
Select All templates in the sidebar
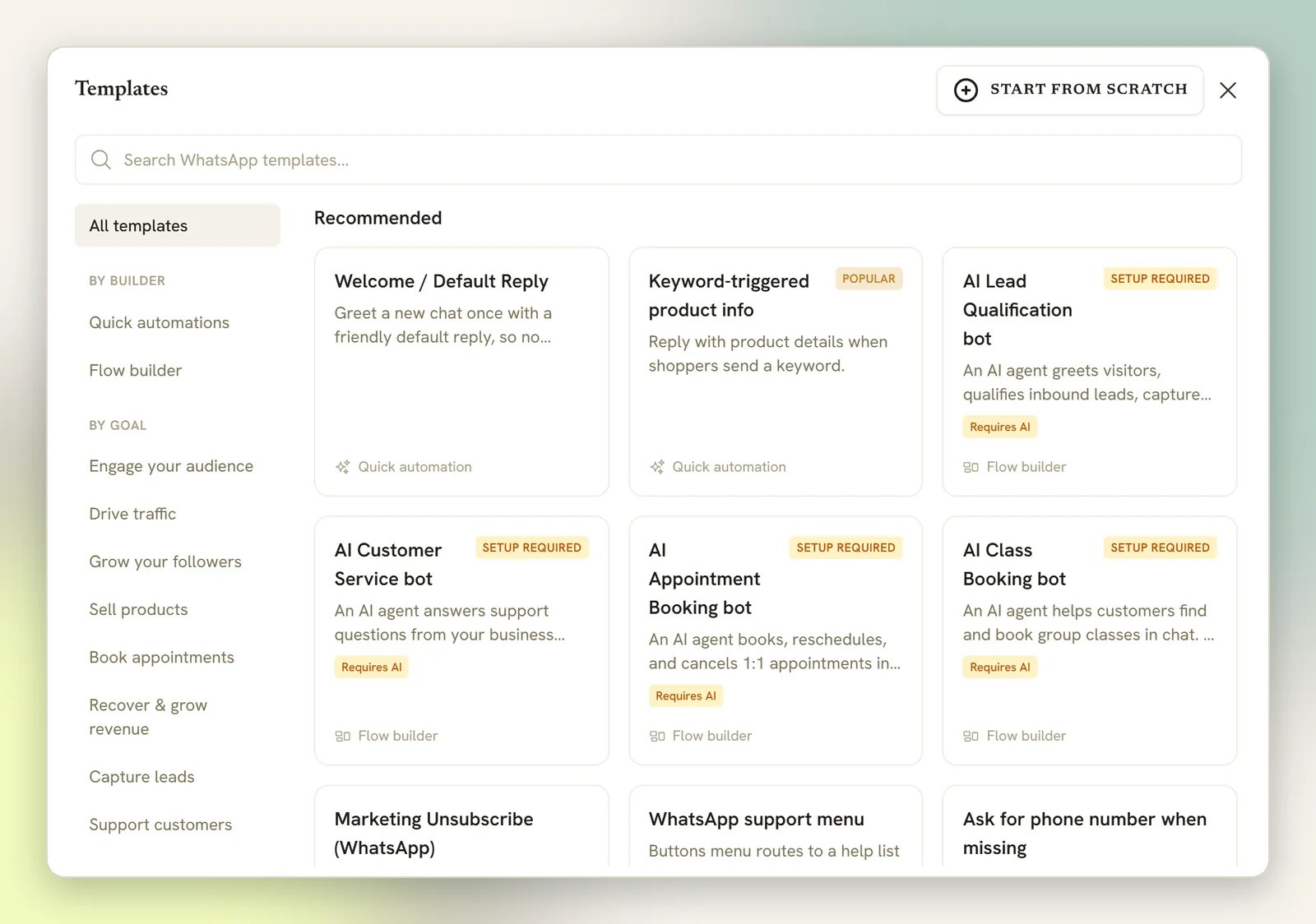pos(178,225)
